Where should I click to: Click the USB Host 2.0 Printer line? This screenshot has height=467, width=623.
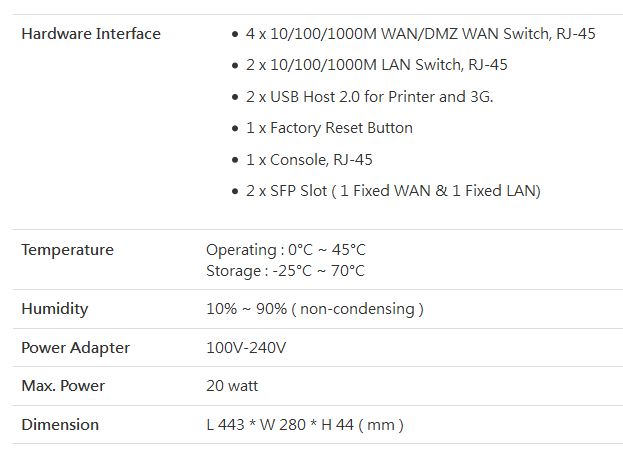[x=369, y=97]
